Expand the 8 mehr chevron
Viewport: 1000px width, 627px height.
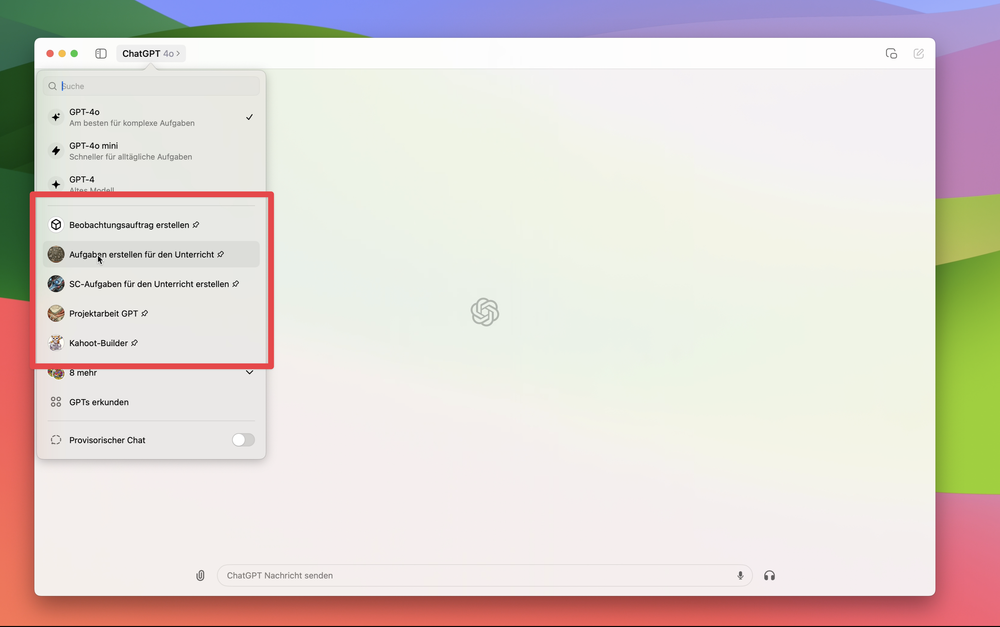[249, 373]
